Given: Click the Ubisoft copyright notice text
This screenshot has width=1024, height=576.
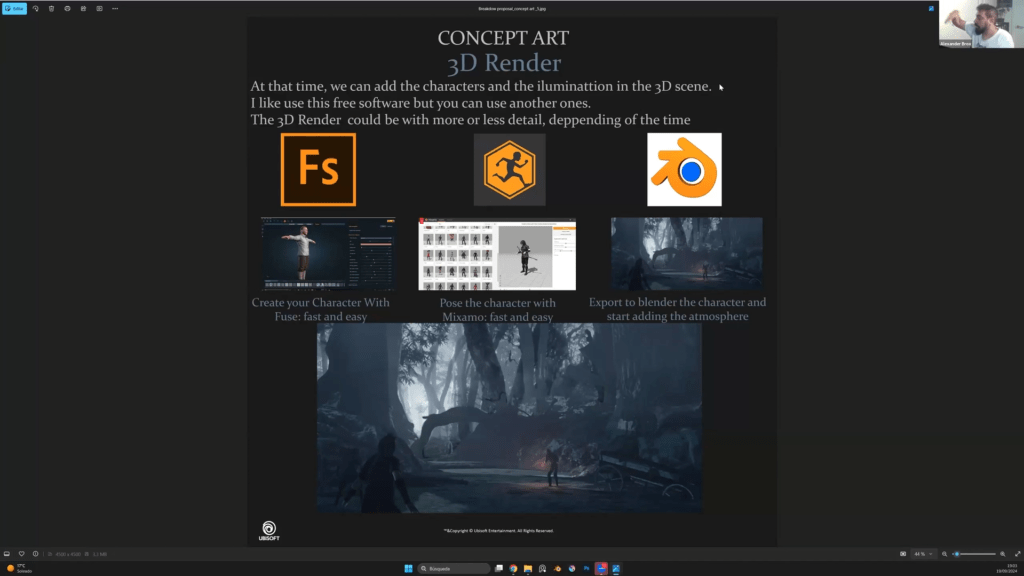Looking at the screenshot, I should pos(499,530).
